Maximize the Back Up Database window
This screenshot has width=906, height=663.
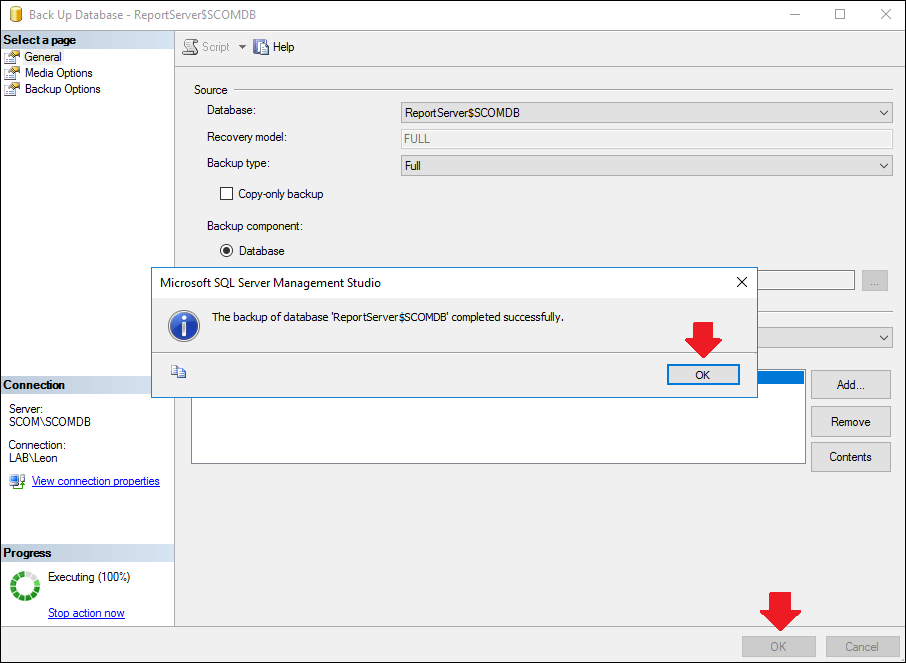(840, 14)
